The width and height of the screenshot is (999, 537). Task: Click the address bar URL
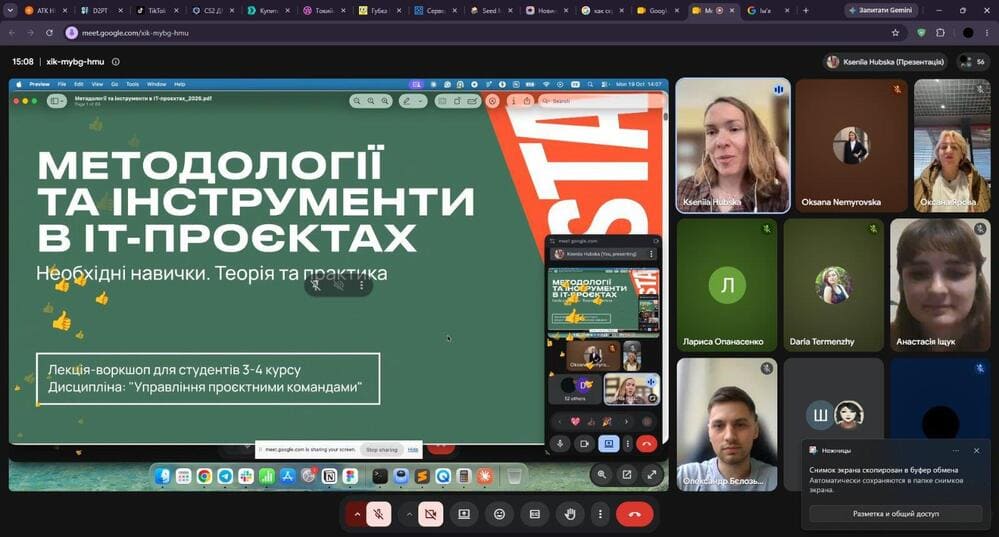tap(135, 32)
